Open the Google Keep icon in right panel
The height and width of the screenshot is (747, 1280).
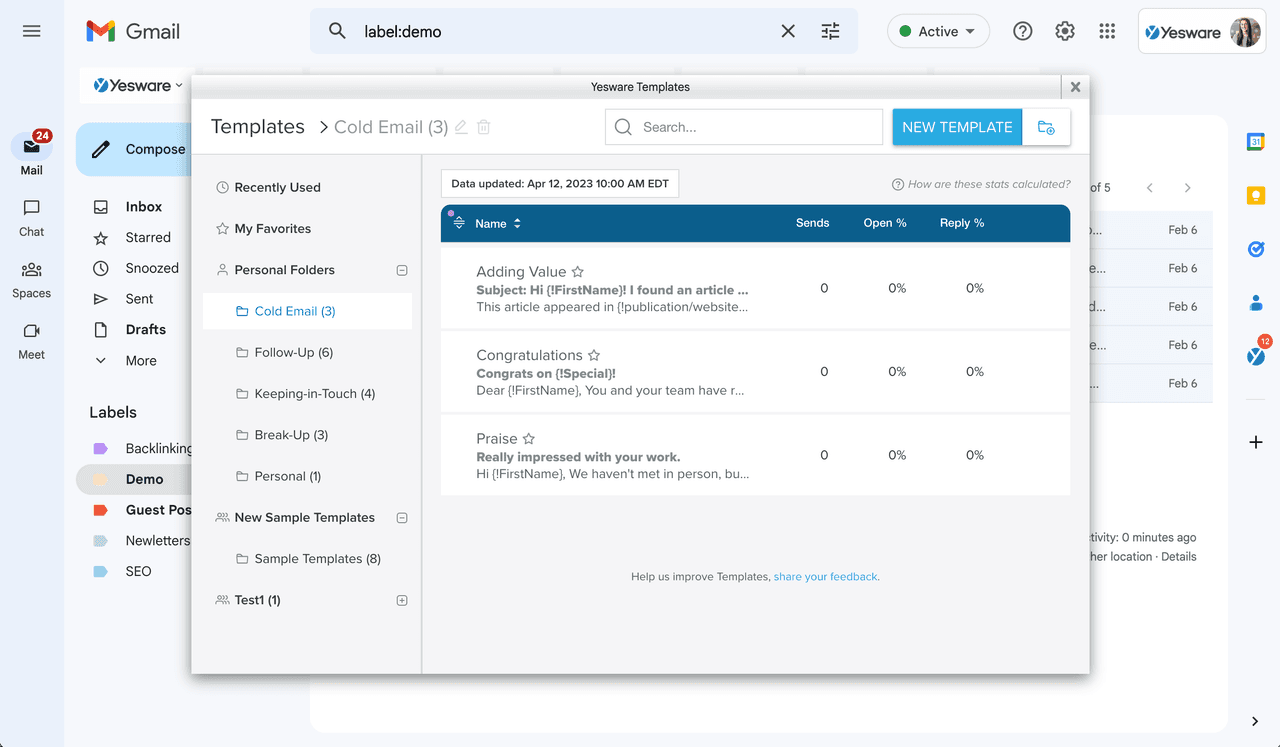click(x=1256, y=195)
